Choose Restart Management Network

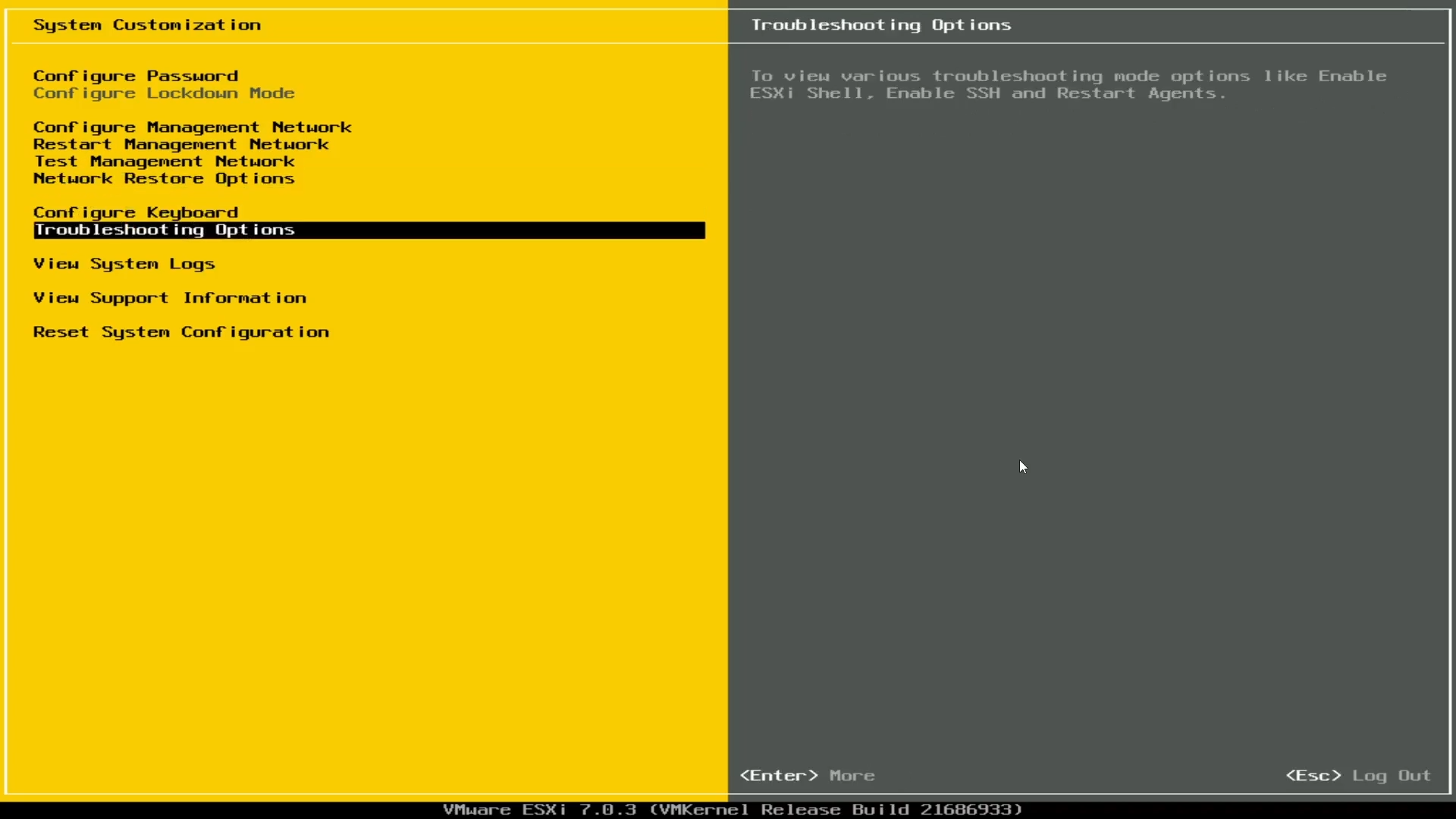(x=181, y=144)
